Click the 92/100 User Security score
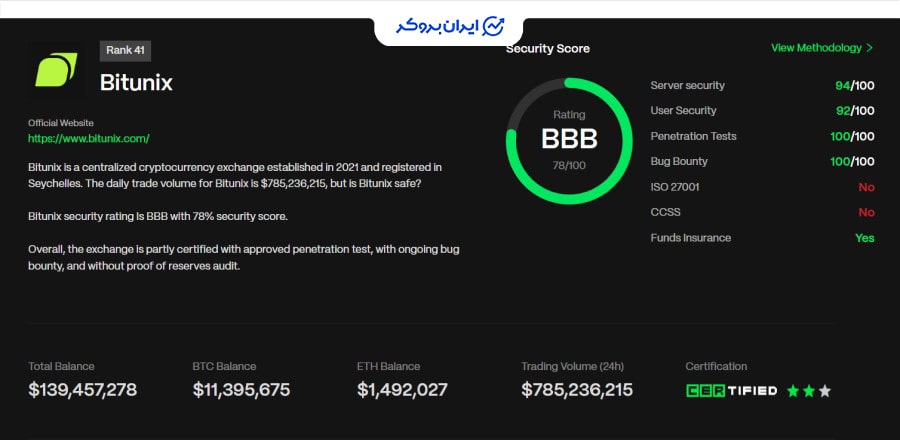900x440 pixels. [x=855, y=111]
